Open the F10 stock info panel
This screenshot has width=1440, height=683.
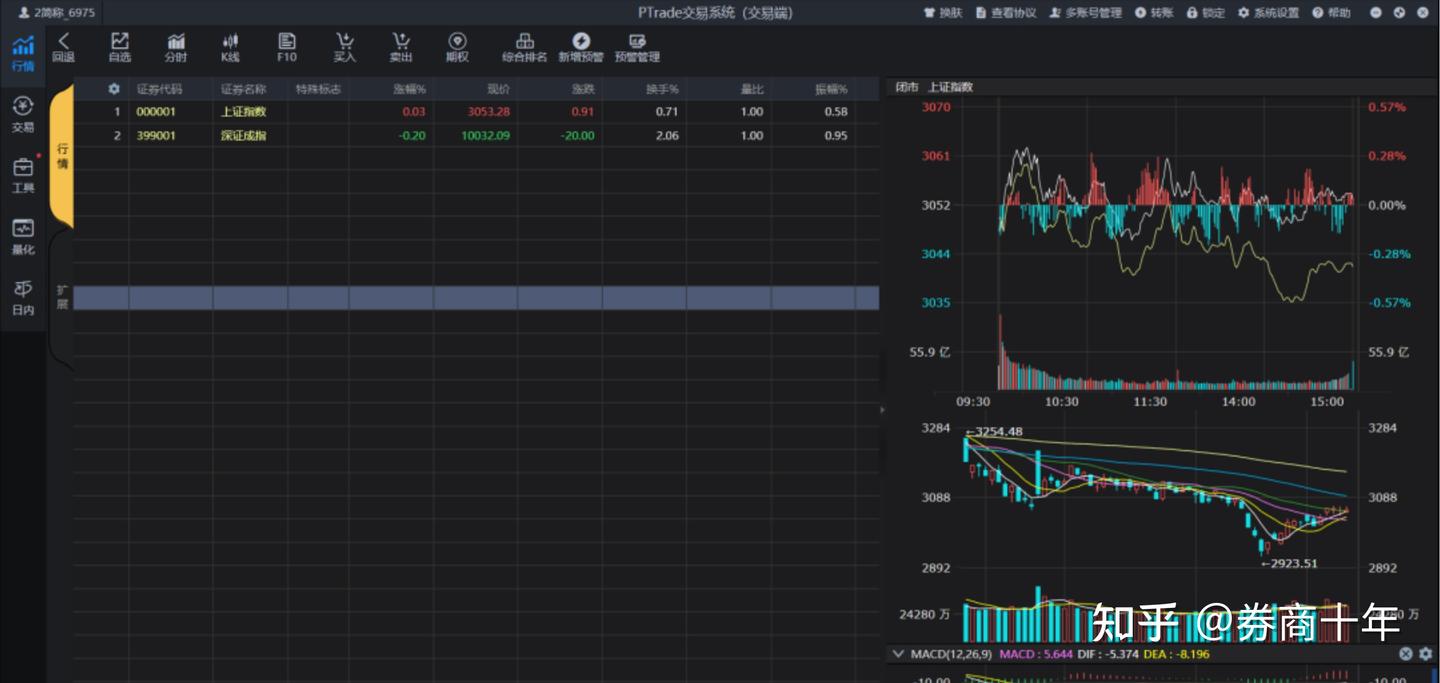tap(286, 47)
